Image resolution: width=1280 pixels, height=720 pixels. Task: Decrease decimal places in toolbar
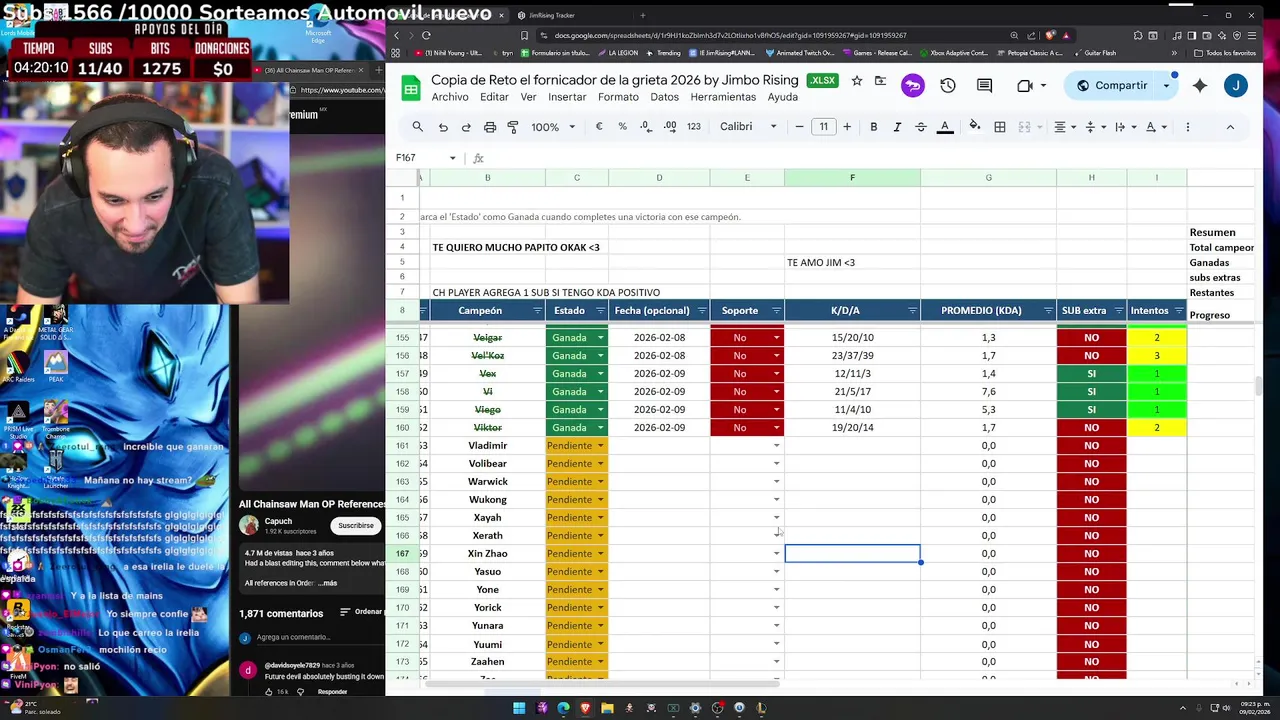[646, 127]
